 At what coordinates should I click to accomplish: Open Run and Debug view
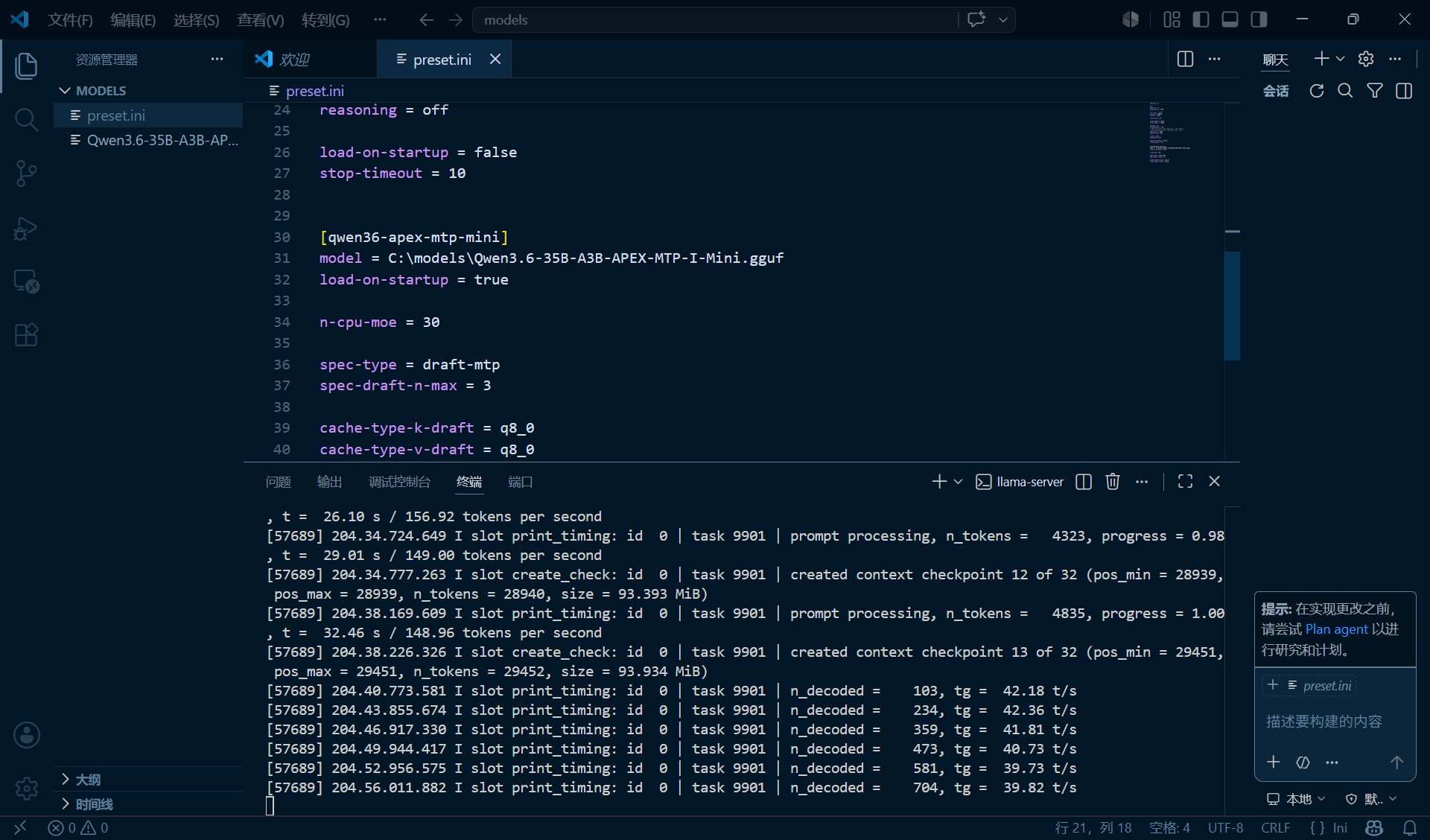pyautogui.click(x=26, y=228)
